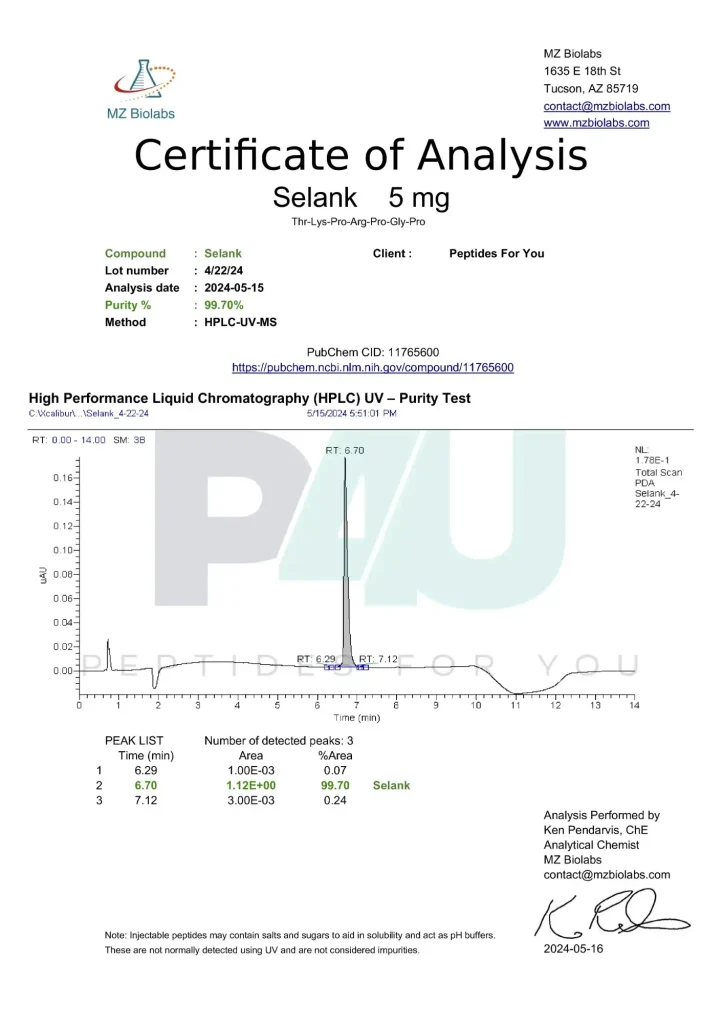Screen dimensions: 723x1024
Task: Click the file path 'C:\Xcalibur\...\Selank_4-22-24'
Action: coord(88,413)
